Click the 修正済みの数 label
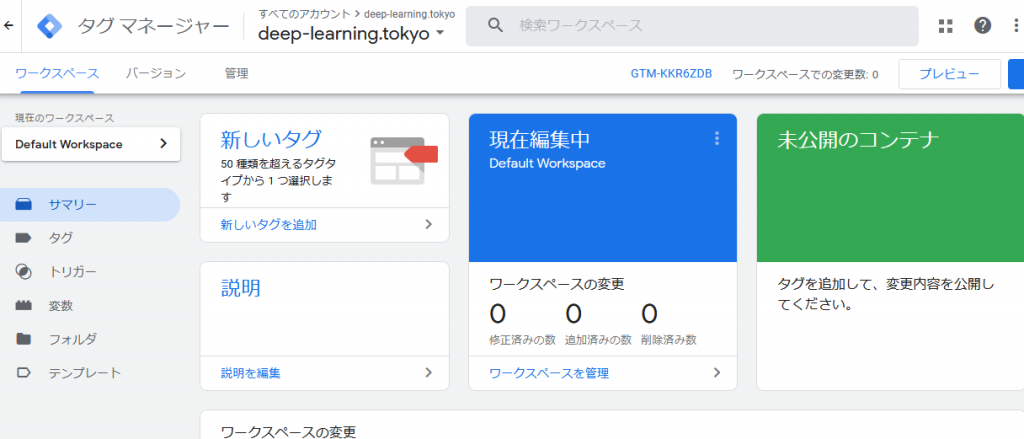This screenshot has width=1024, height=439. pos(522,340)
